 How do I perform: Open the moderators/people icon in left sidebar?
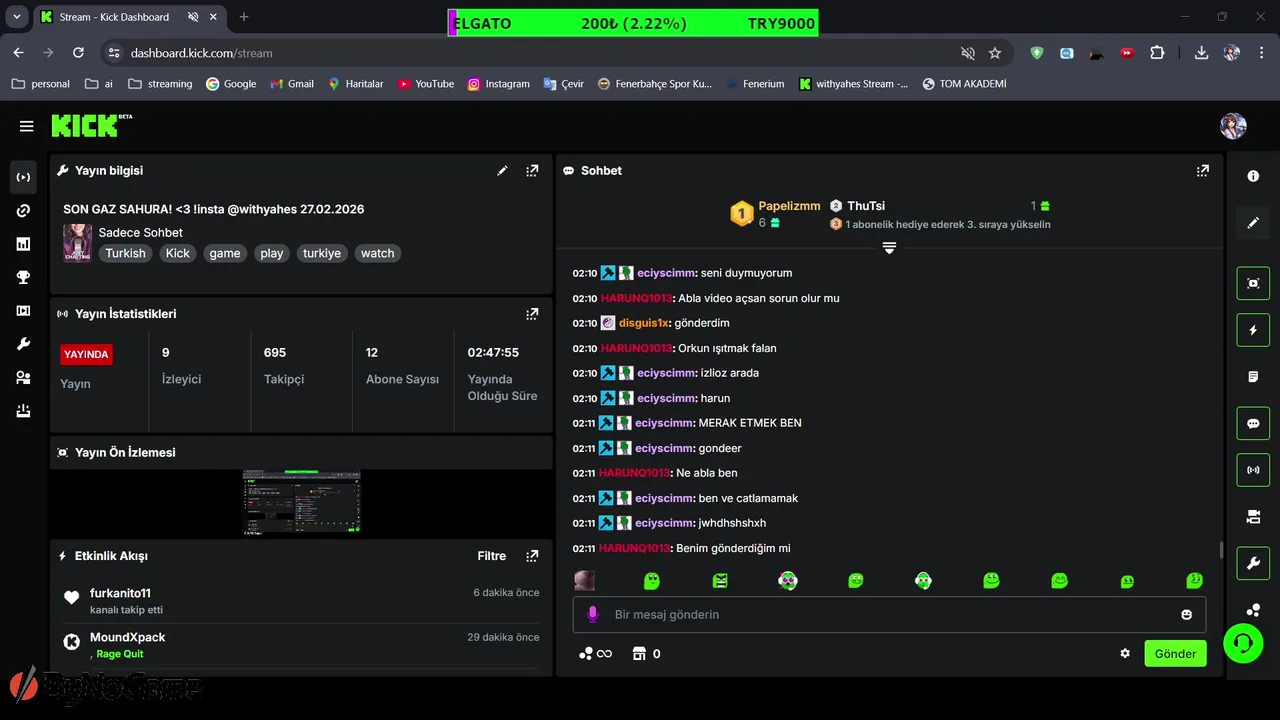tap(23, 378)
